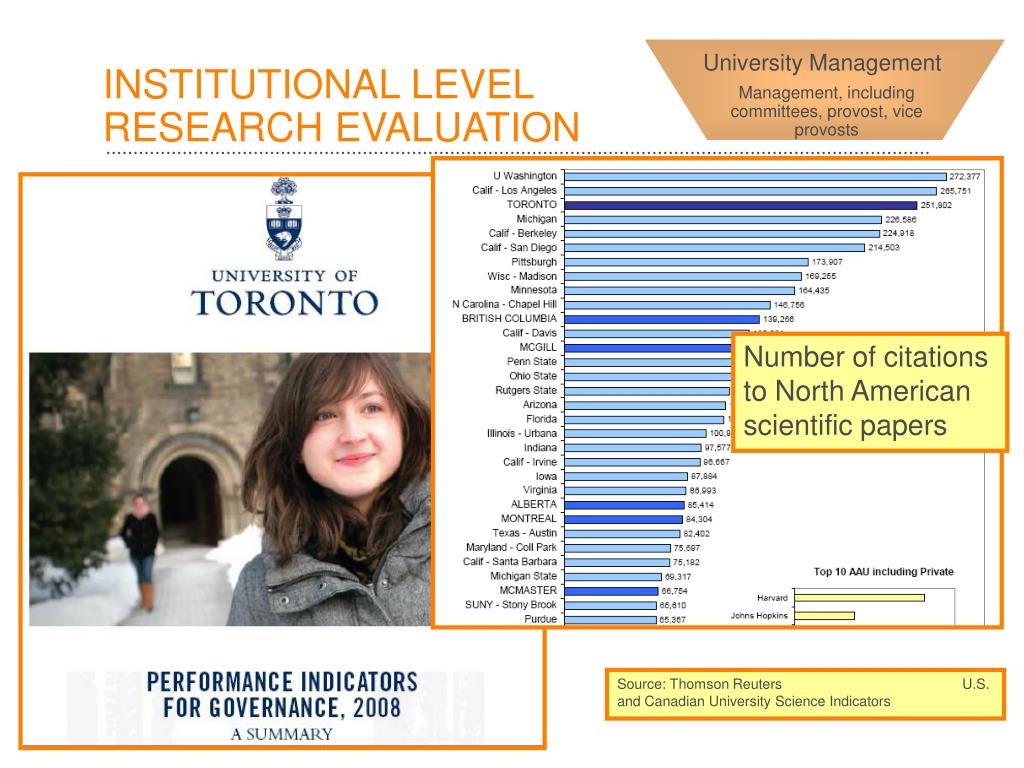
Task: Click the value 173,907
Action: click(827, 262)
